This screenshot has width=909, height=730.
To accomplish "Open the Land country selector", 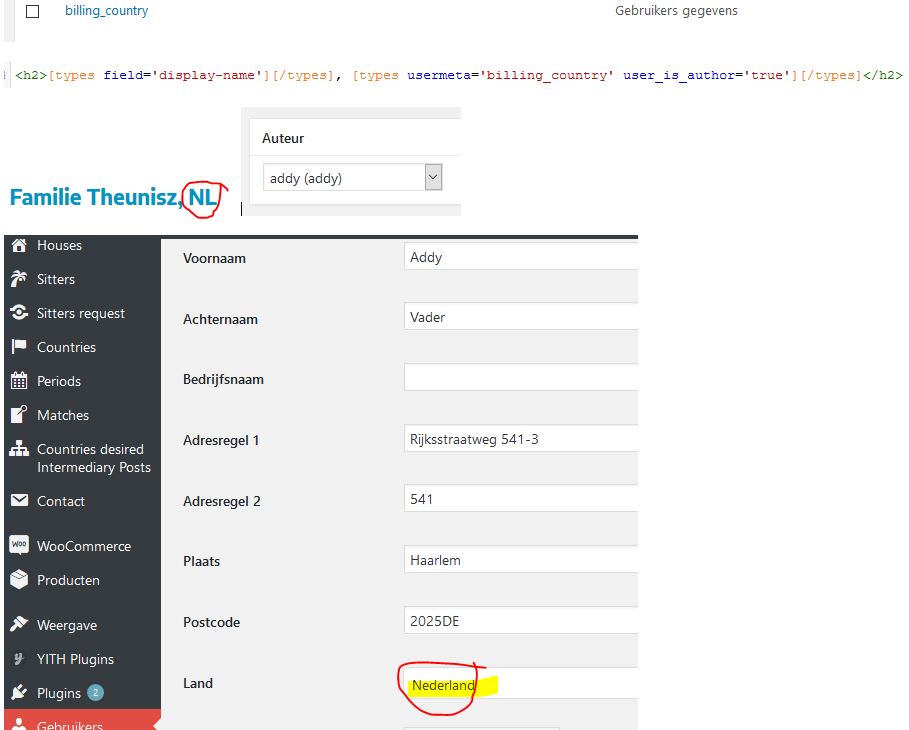I will click(x=520, y=685).
